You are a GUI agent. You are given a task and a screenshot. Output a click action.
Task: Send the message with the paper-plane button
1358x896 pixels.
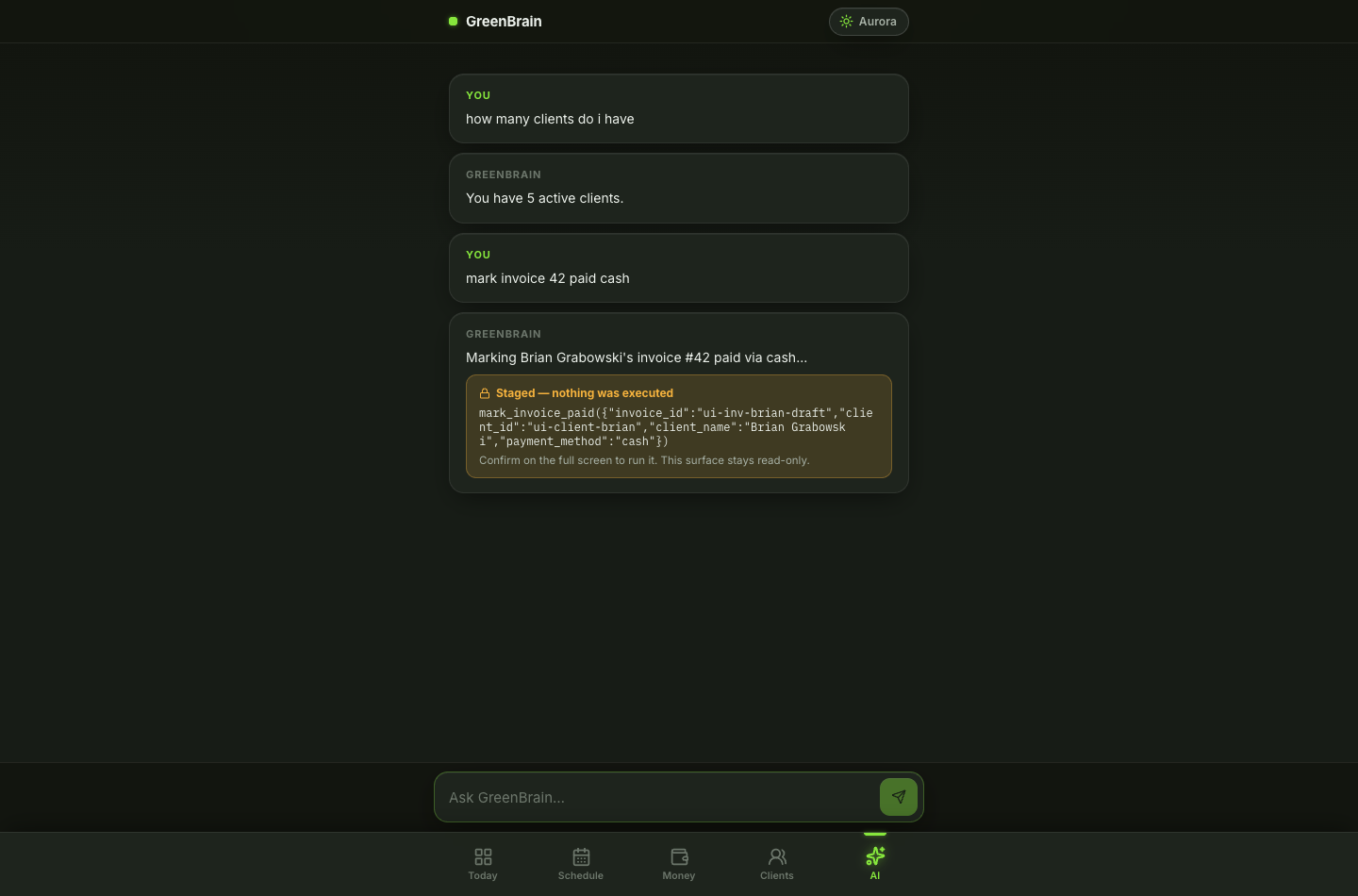(x=898, y=797)
